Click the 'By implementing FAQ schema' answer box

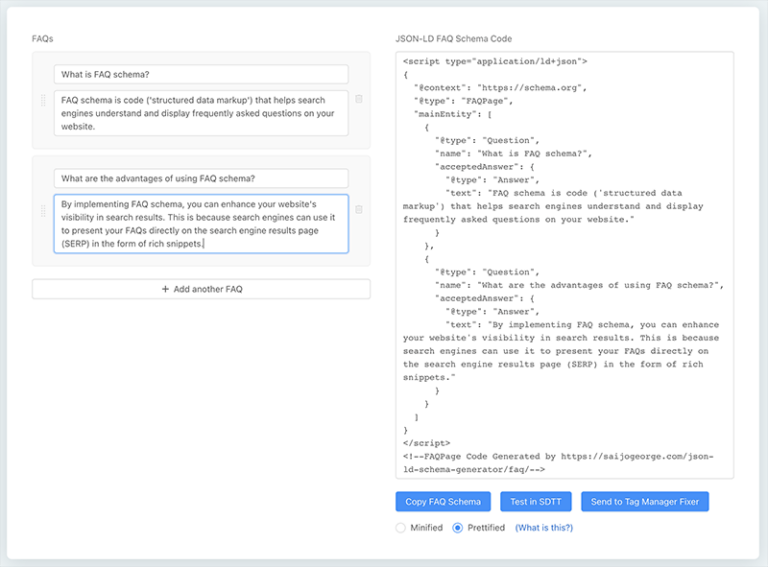pyautogui.click(x=201, y=224)
